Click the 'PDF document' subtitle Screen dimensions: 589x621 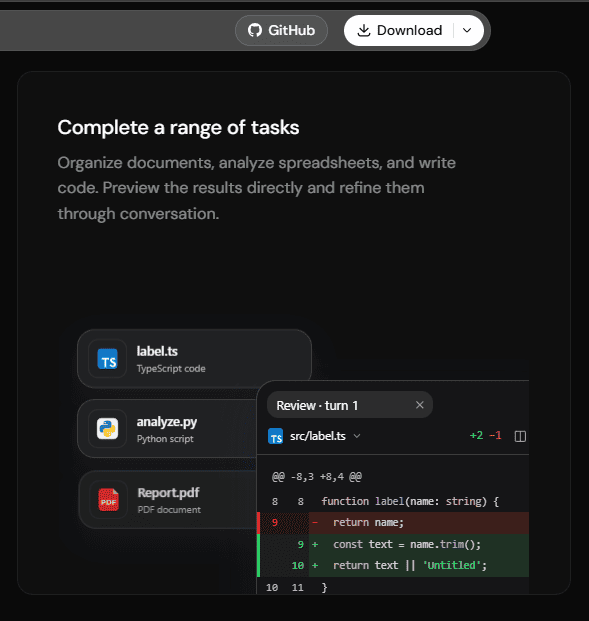click(169, 510)
